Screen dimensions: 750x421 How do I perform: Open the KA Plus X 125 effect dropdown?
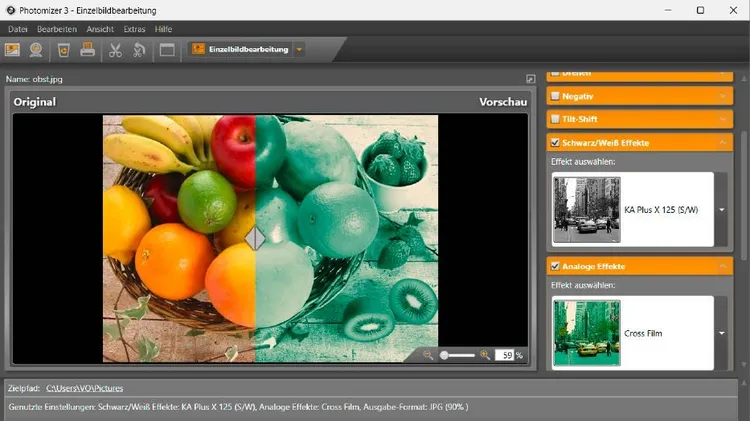point(721,210)
